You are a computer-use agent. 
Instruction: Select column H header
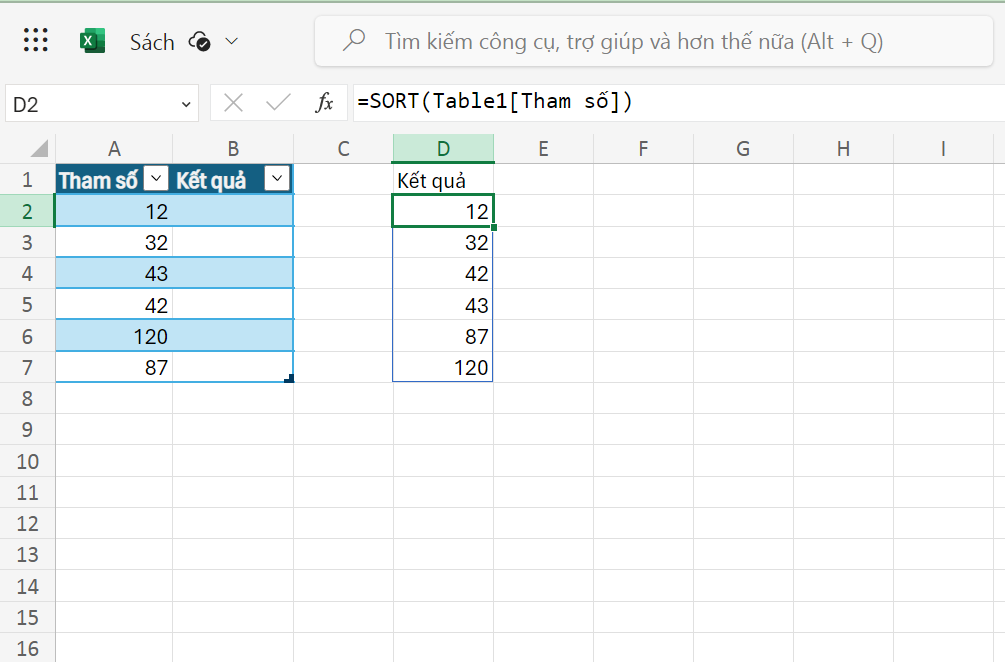pos(843,149)
